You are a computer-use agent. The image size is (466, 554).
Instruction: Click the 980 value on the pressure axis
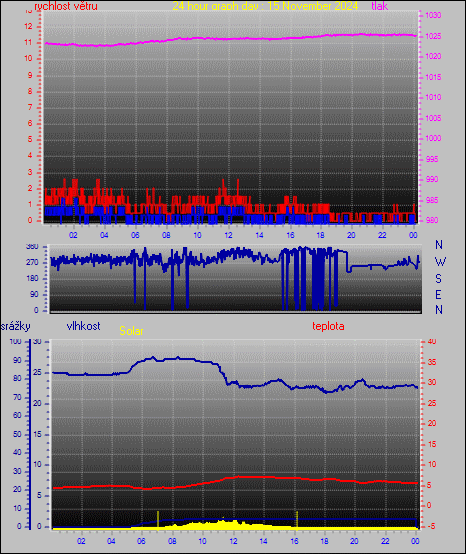[432, 220]
